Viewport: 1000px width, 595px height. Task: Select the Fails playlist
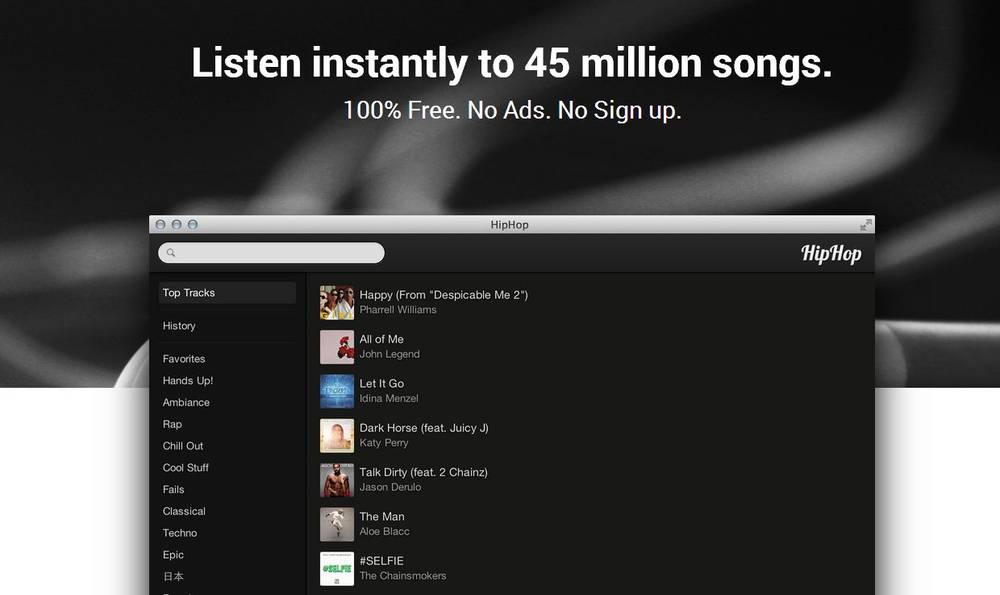(x=173, y=489)
